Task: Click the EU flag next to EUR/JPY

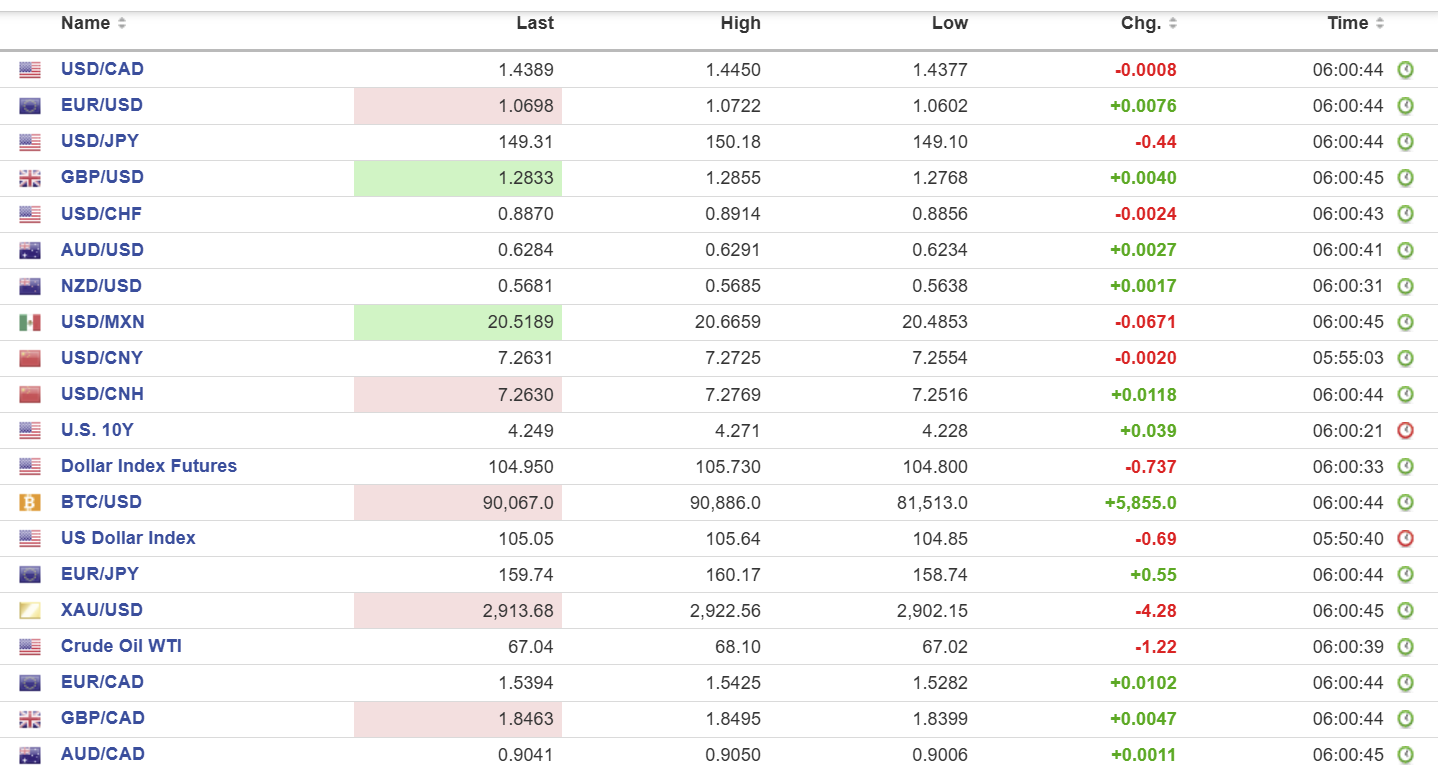Action: [30, 575]
